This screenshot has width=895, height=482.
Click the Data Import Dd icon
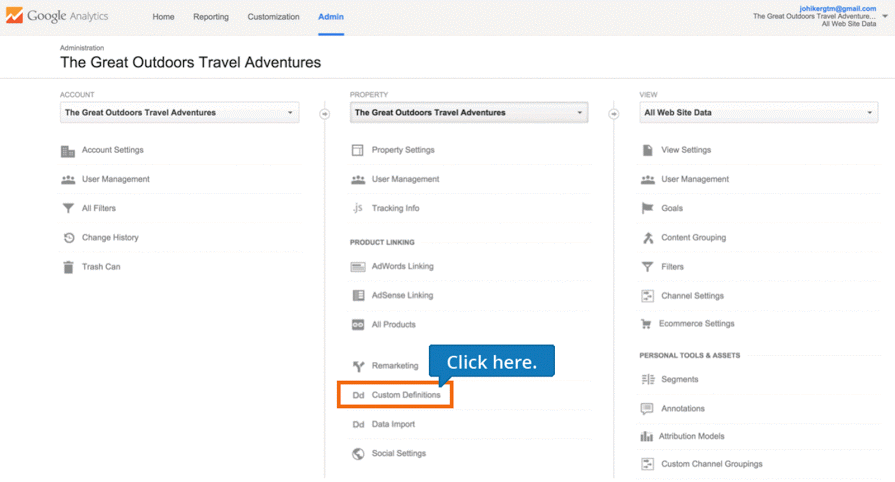coord(358,424)
